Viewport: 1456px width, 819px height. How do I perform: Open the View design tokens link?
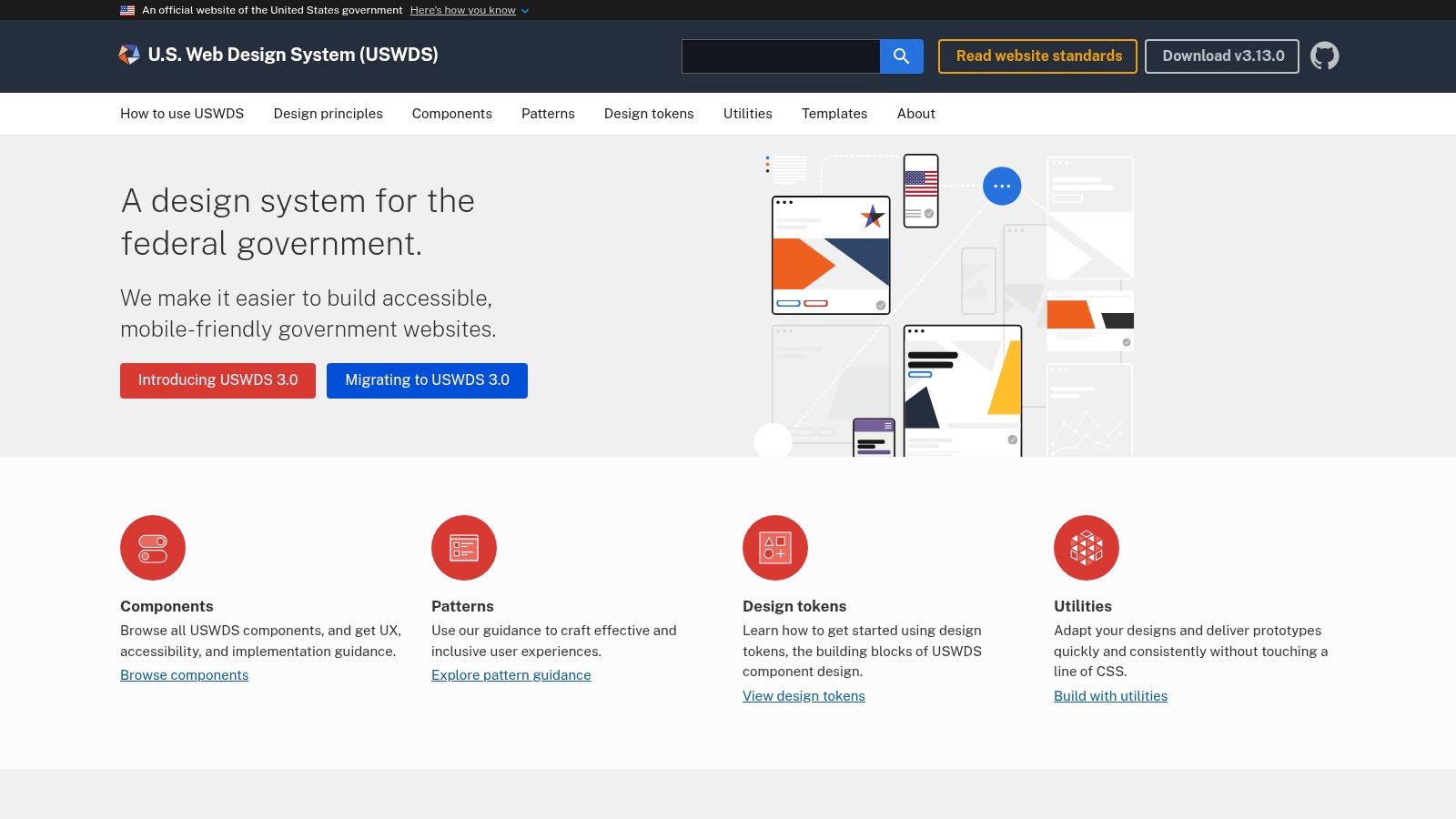pos(804,695)
